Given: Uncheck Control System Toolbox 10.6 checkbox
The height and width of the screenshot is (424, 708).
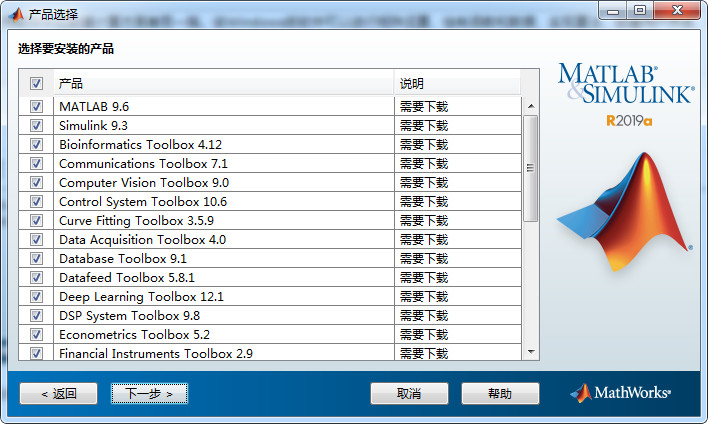Looking at the screenshot, I should [36, 201].
